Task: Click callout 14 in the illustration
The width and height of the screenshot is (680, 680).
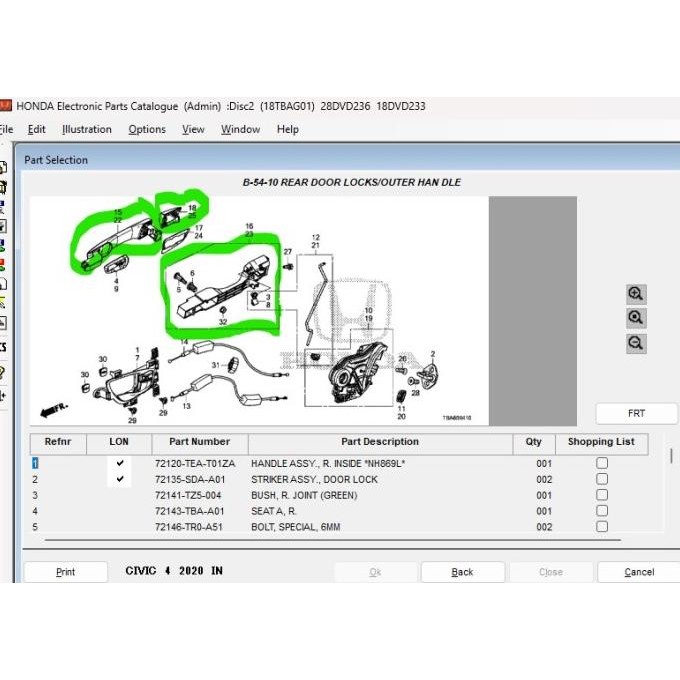Action: pyautogui.click(x=184, y=342)
